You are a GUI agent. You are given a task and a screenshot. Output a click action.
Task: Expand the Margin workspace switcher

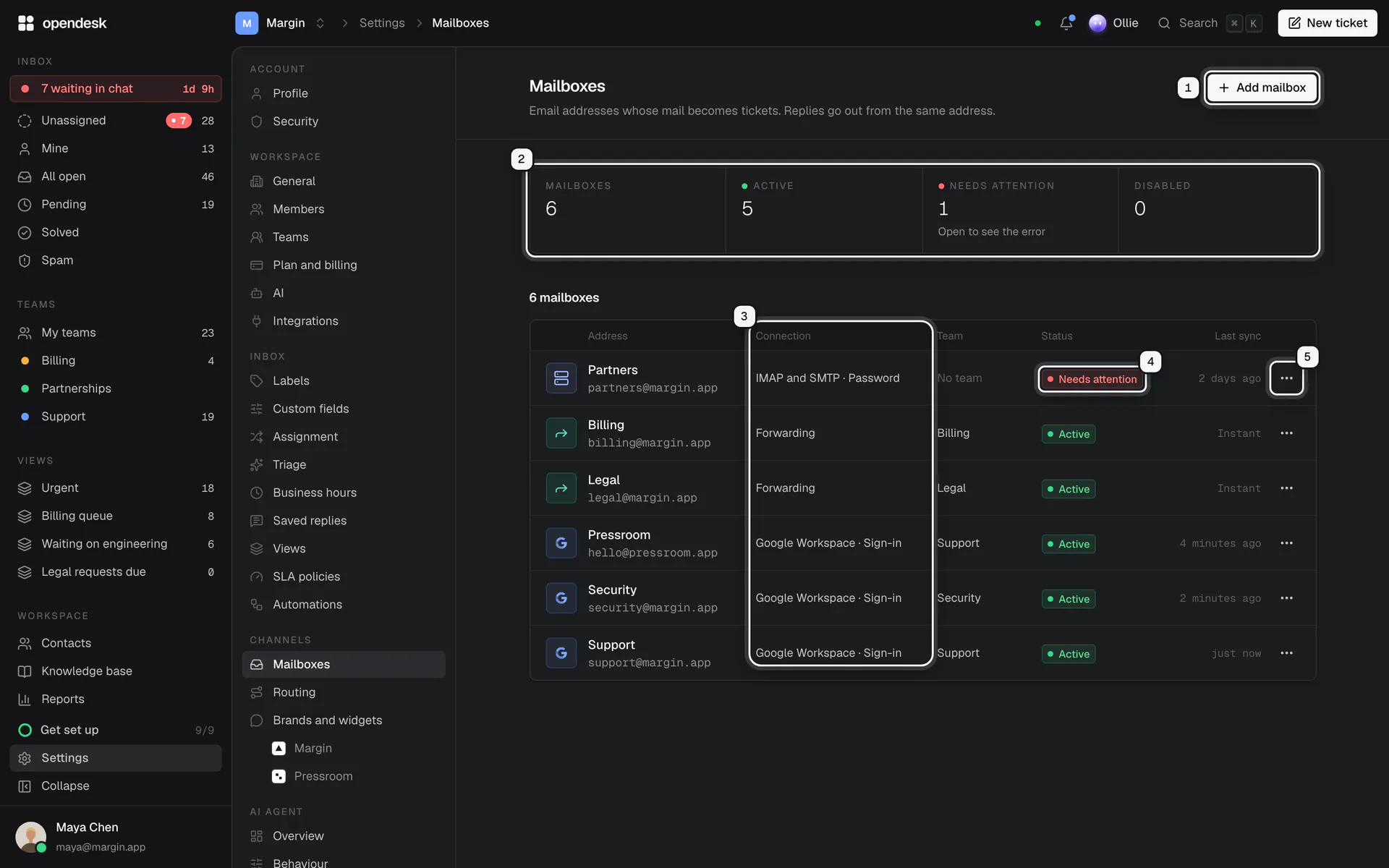coord(320,23)
